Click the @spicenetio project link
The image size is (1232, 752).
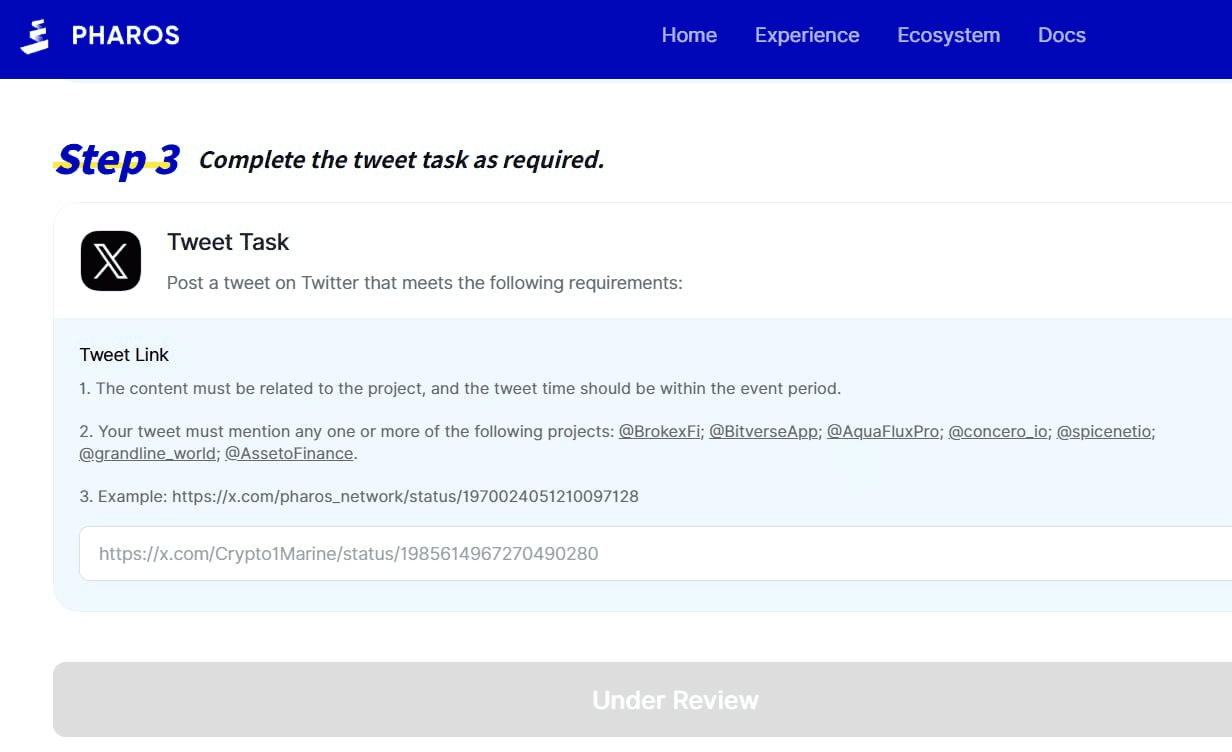tap(1105, 432)
